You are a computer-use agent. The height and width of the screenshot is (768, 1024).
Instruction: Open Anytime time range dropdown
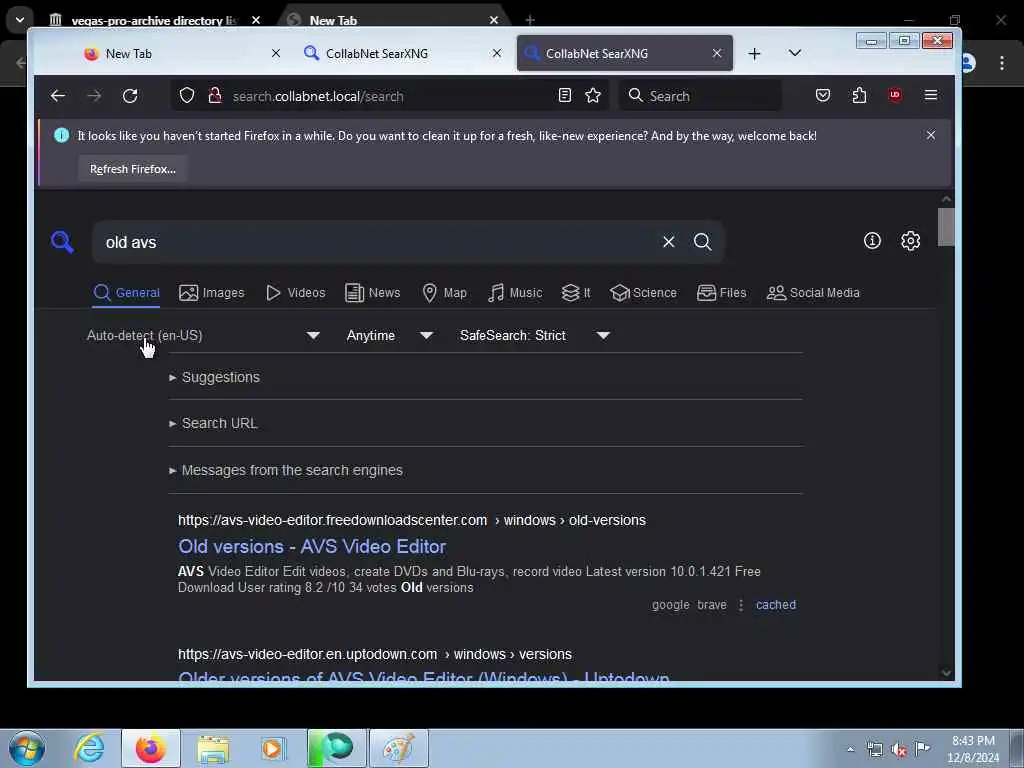pos(389,335)
